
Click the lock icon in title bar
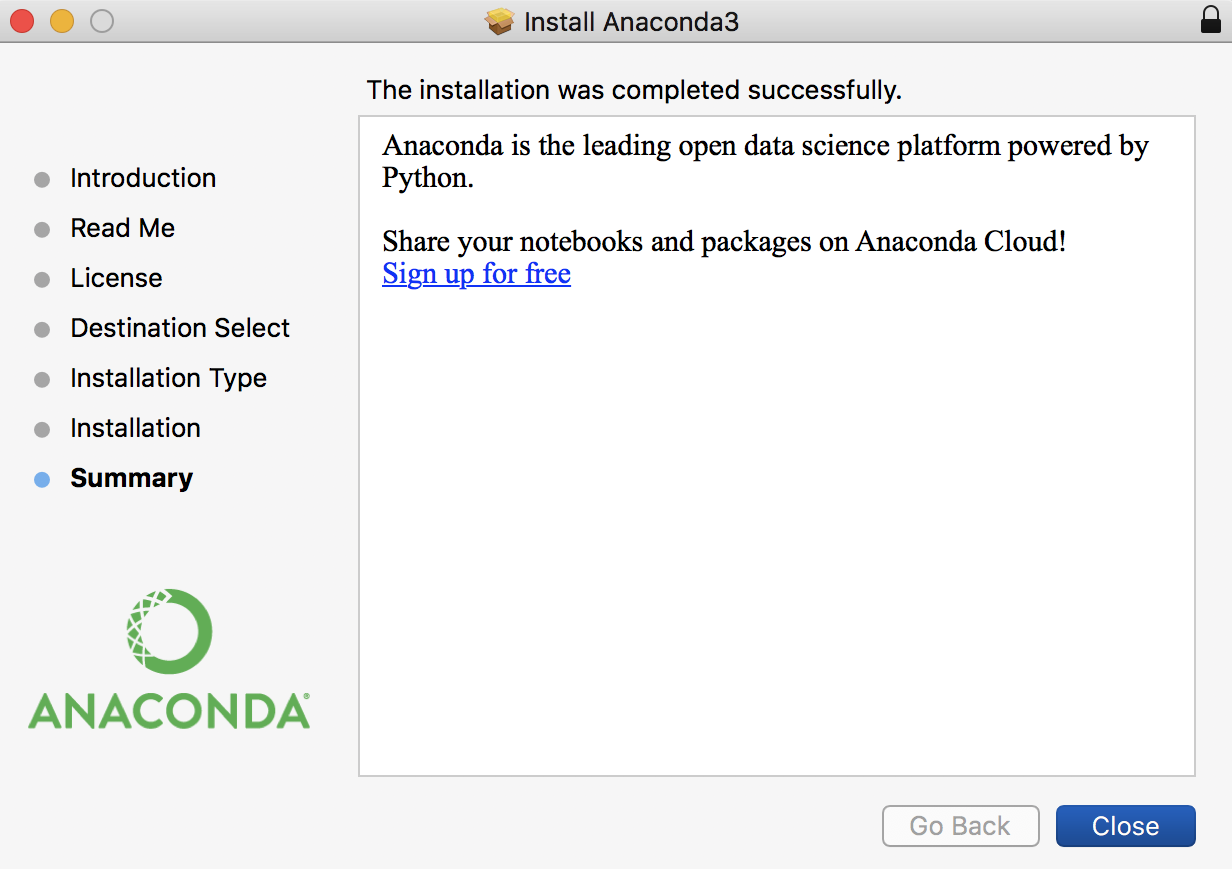point(1211,21)
